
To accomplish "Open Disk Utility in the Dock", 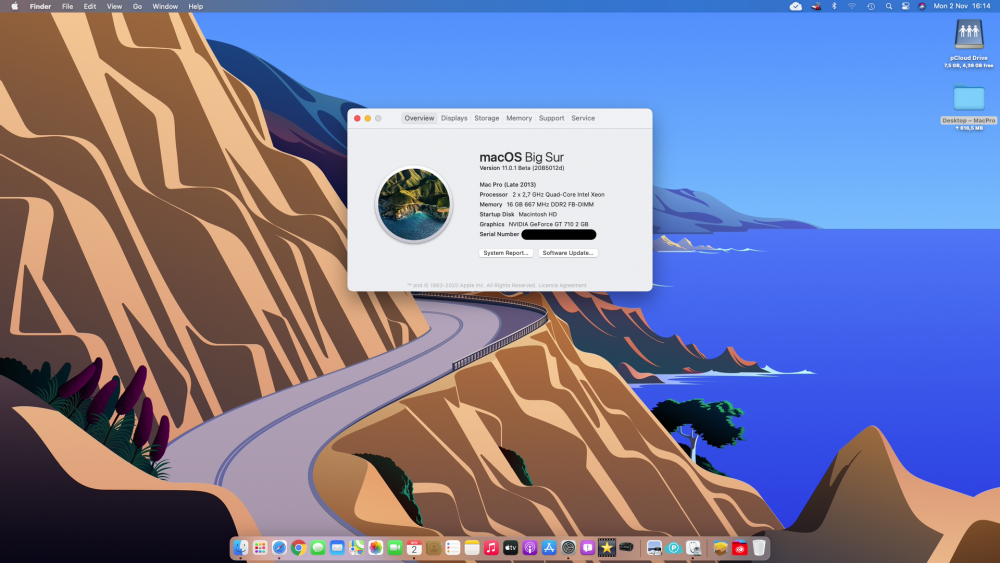I will [x=693, y=547].
